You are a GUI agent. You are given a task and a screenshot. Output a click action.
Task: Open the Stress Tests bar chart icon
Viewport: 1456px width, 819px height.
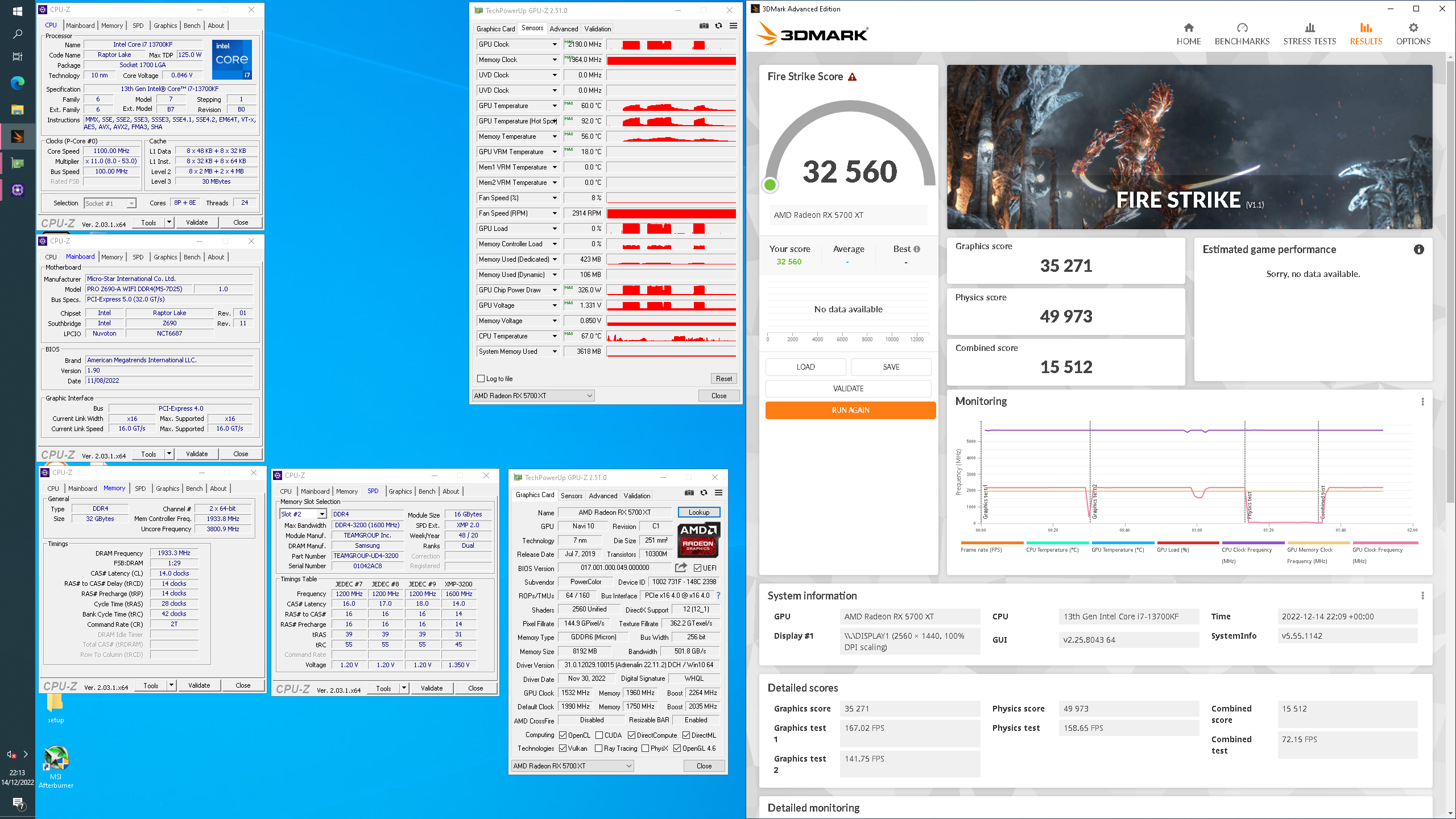[x=1310, y=28]
